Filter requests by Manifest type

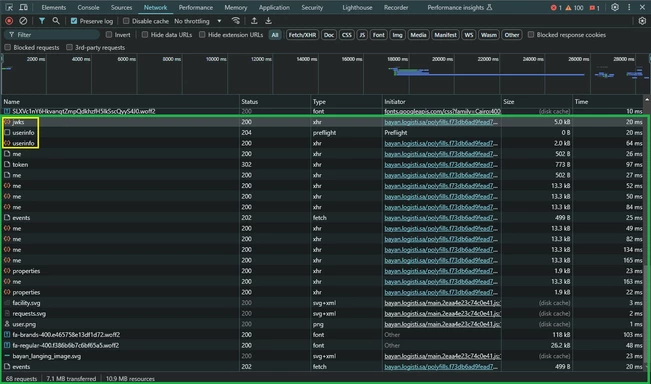[445, 35]
